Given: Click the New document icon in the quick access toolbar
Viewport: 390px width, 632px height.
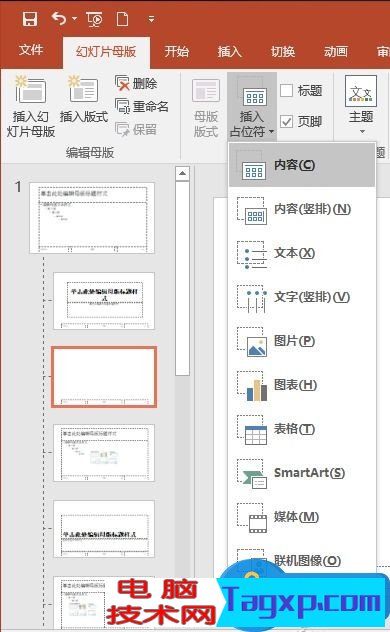Looking at the screenshot, I should tap(122, 19).
